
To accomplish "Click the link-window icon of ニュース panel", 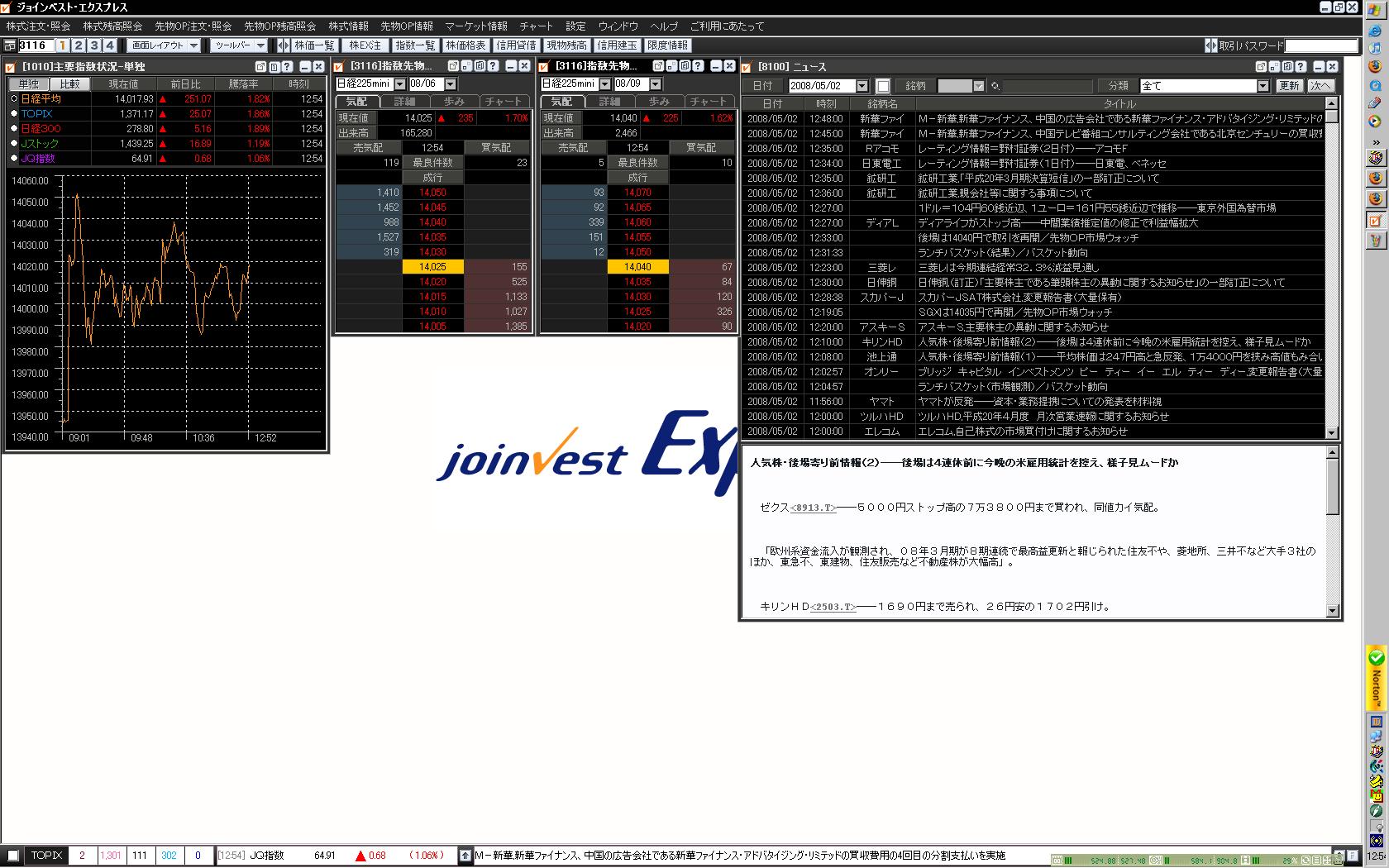I will coord(1273,67).
